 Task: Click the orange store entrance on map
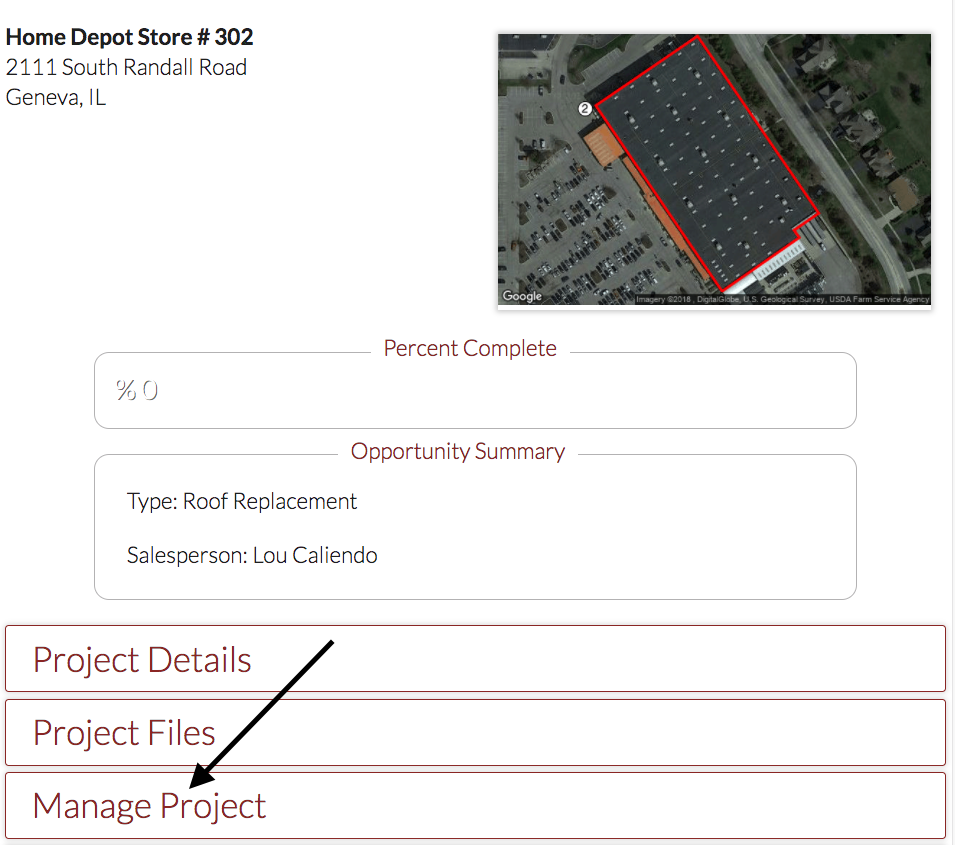pyautogui.click(x=603, y=146)
